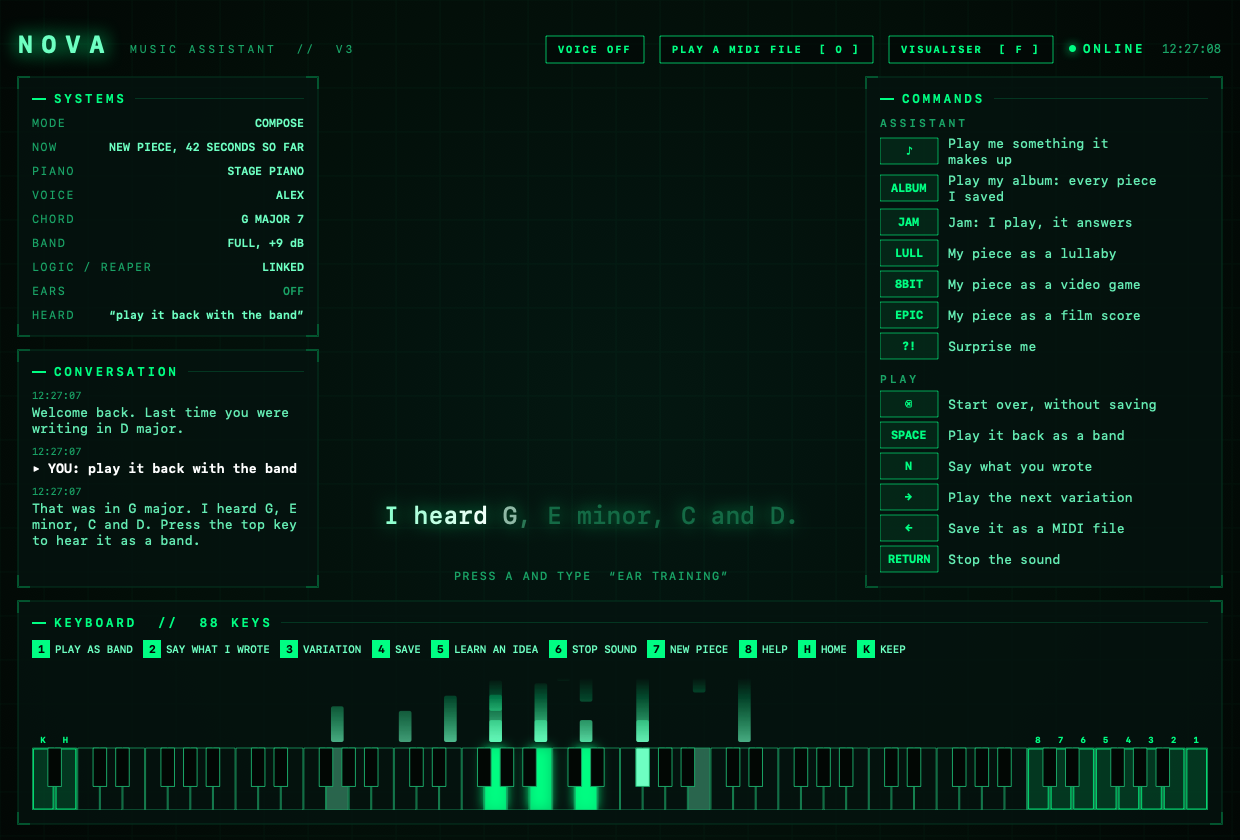Select the '7 New Piece' legend item
This screenshot has width=1240, height=840.
[x=688, y=649]
